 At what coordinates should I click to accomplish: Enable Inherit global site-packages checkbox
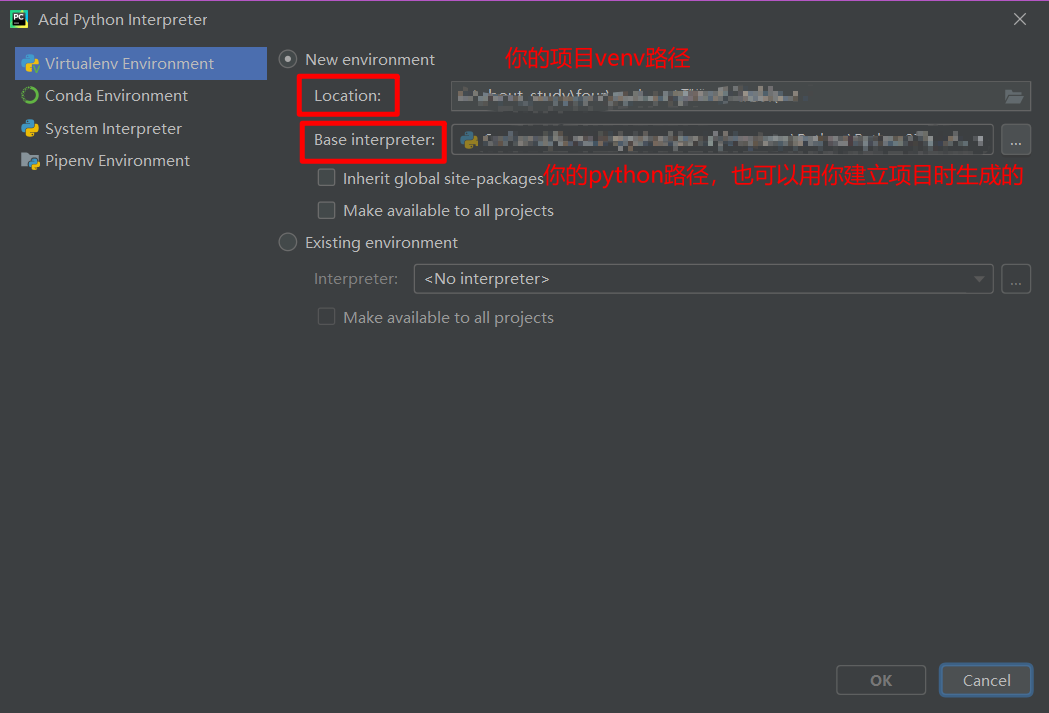click(x=326, y=178)
